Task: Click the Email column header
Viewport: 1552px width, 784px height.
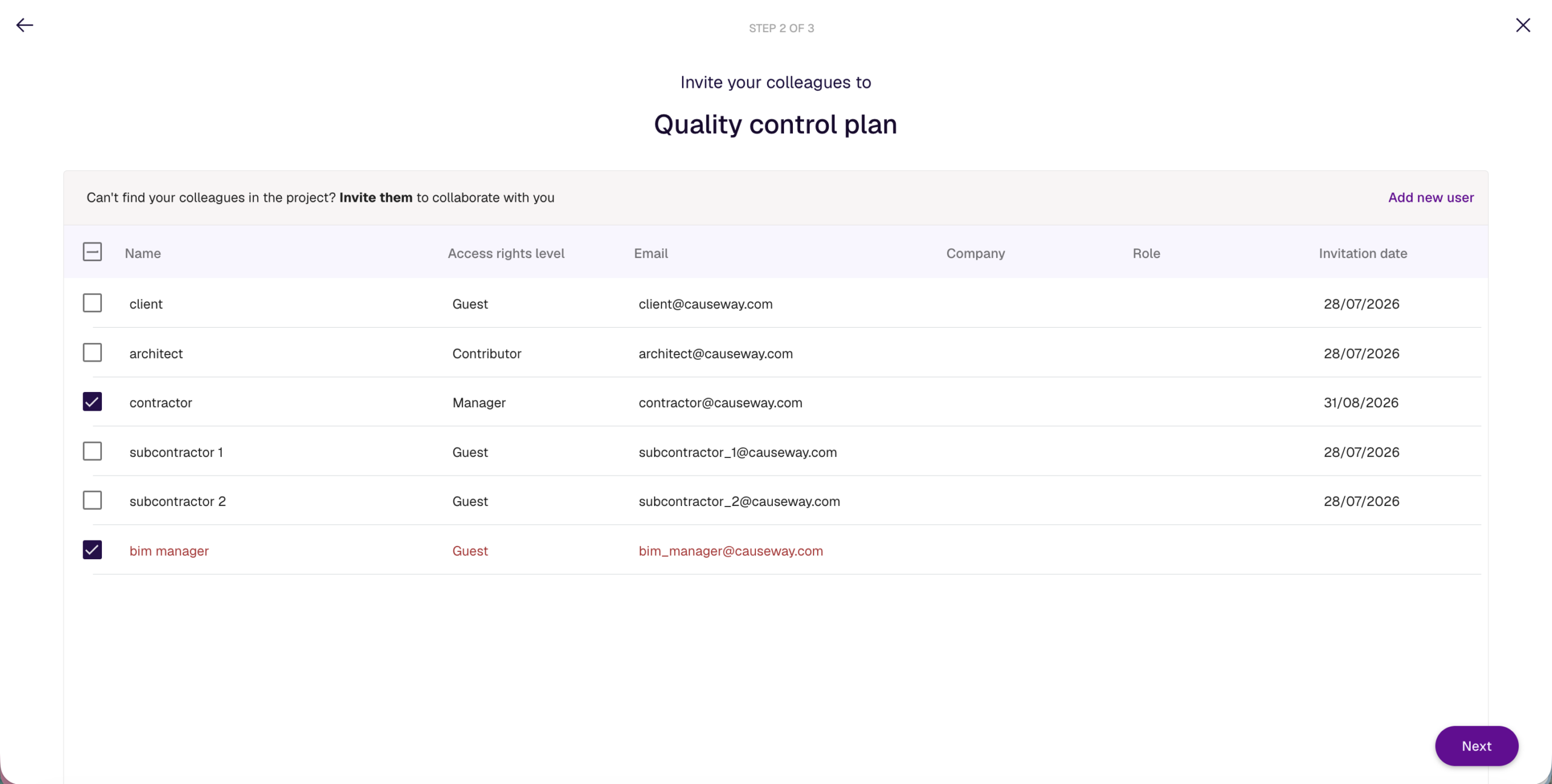Action: (x=651, y=253)
